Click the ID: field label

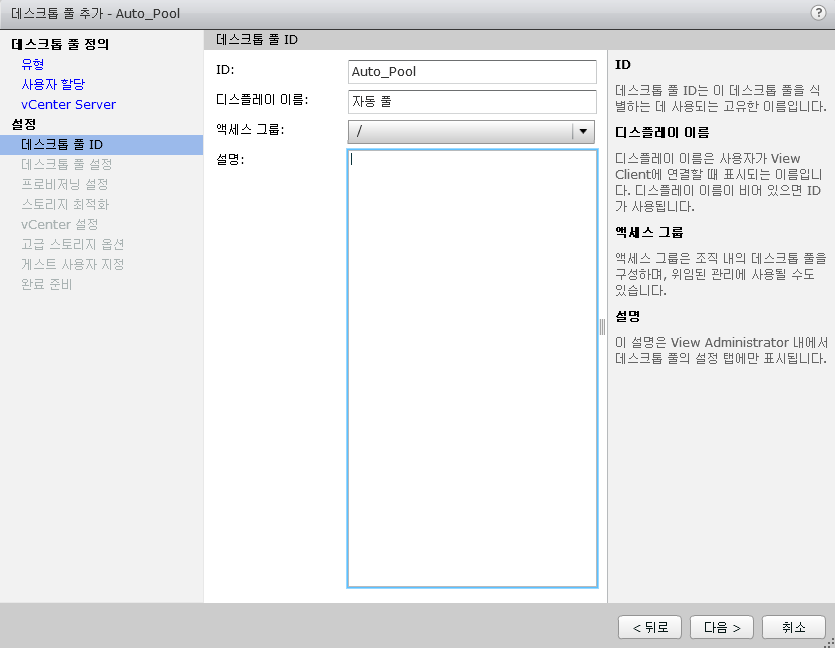point(225,70)
